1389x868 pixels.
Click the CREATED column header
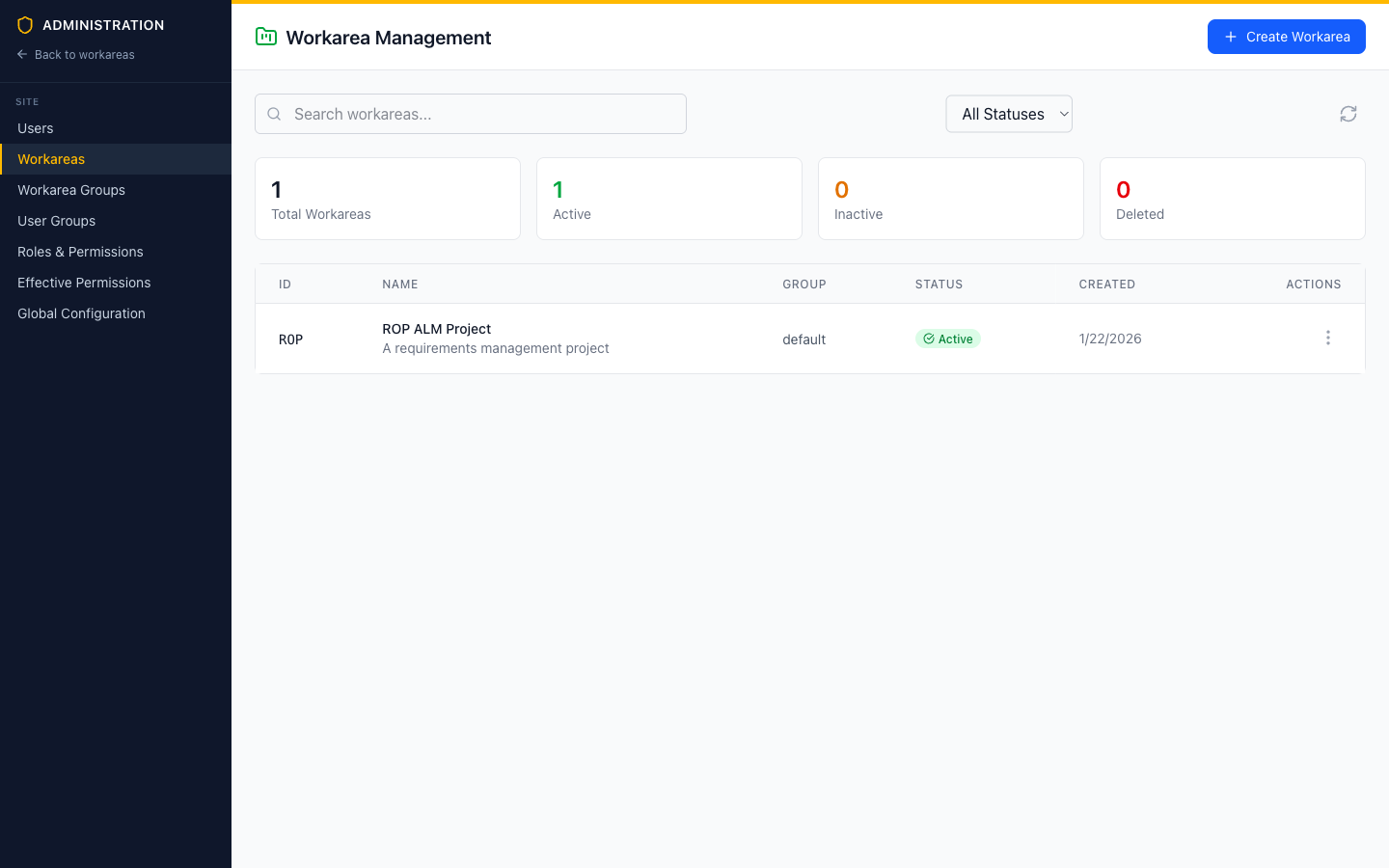[1107, 285]
